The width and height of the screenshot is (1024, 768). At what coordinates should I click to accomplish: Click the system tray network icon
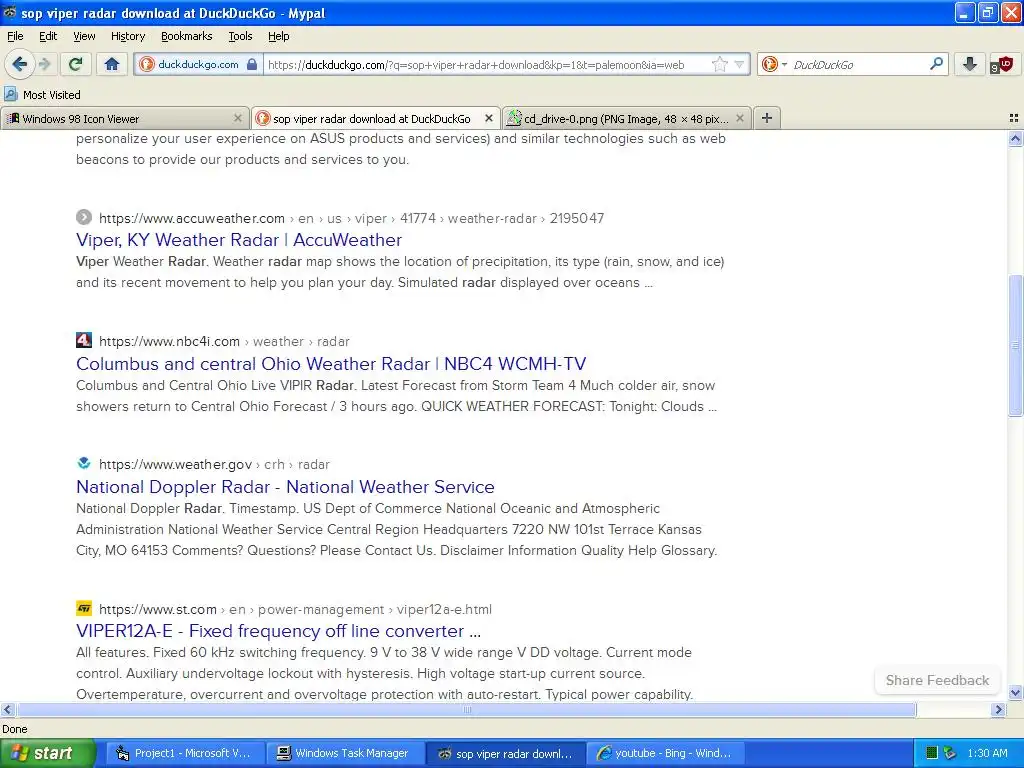tap(950, 753)
